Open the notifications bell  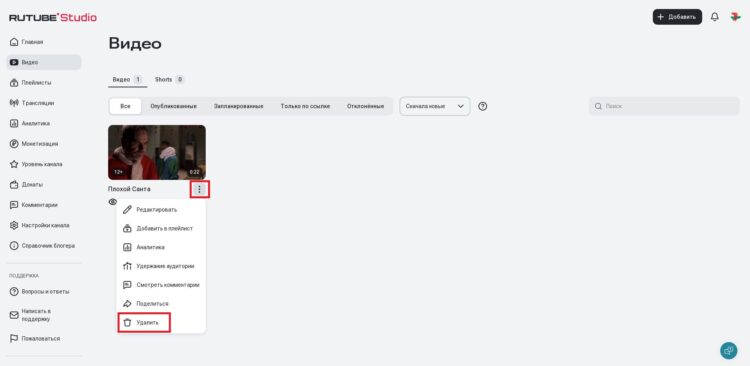coord(715,17)
